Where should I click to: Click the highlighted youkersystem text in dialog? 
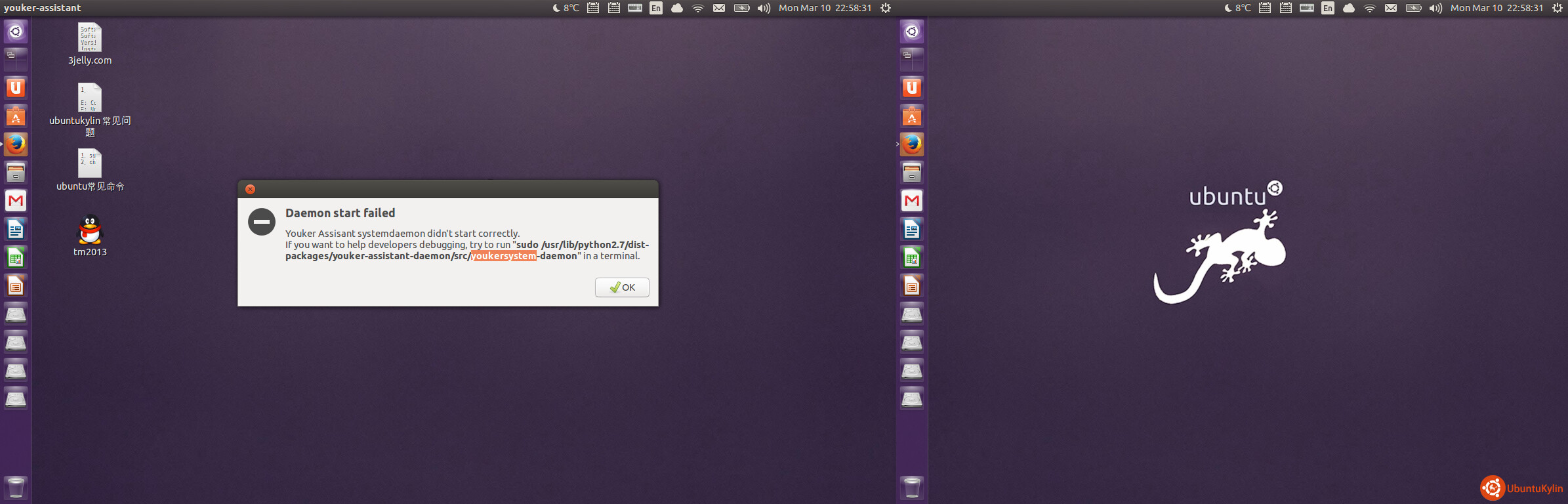click(503, 256)
